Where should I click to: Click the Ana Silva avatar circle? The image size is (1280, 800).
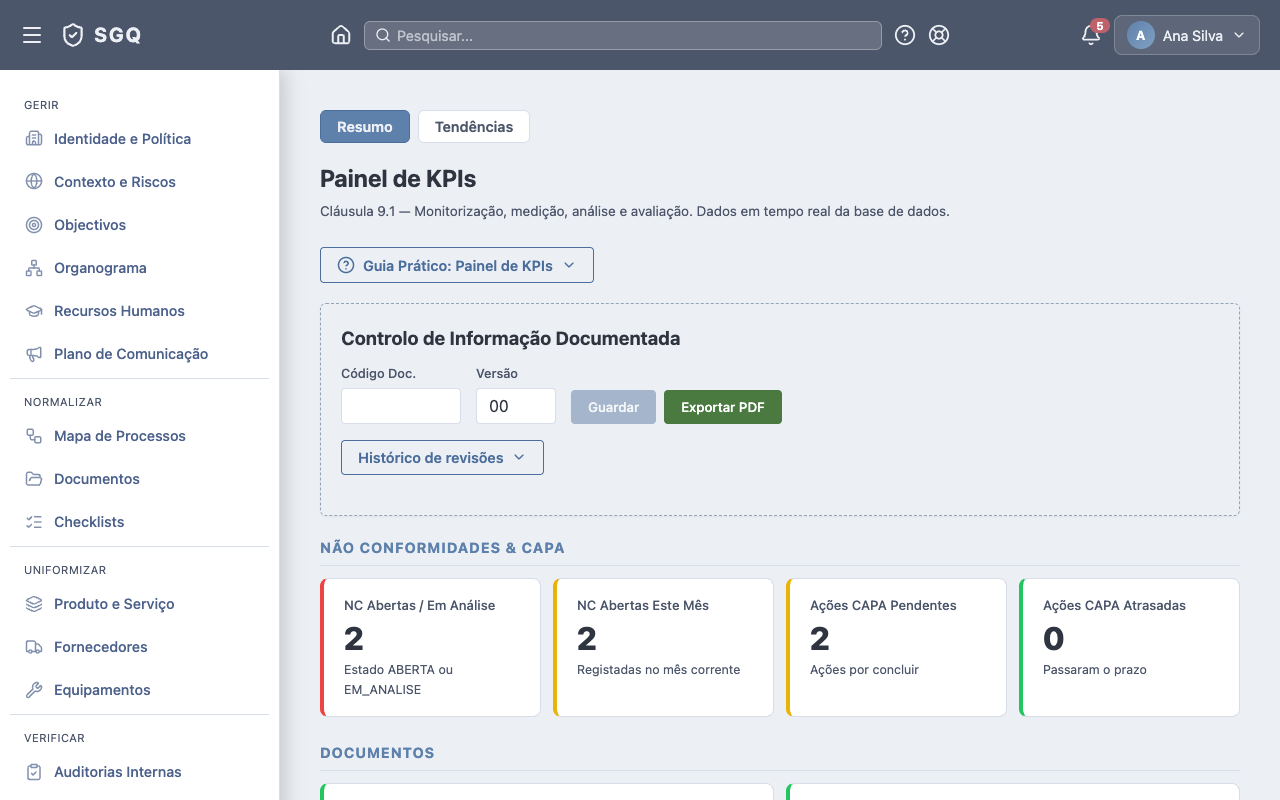1141,35
